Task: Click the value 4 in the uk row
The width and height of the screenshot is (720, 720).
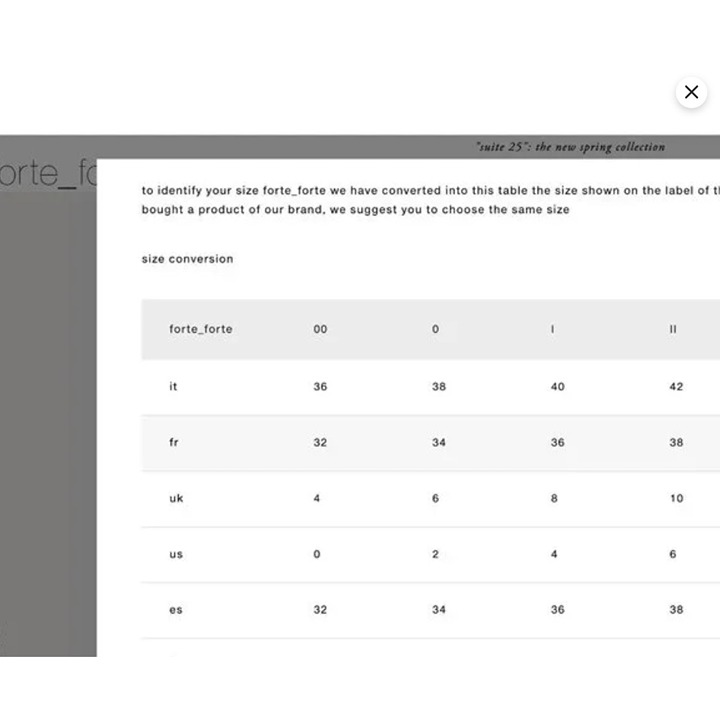Action: tap(317, 498)
